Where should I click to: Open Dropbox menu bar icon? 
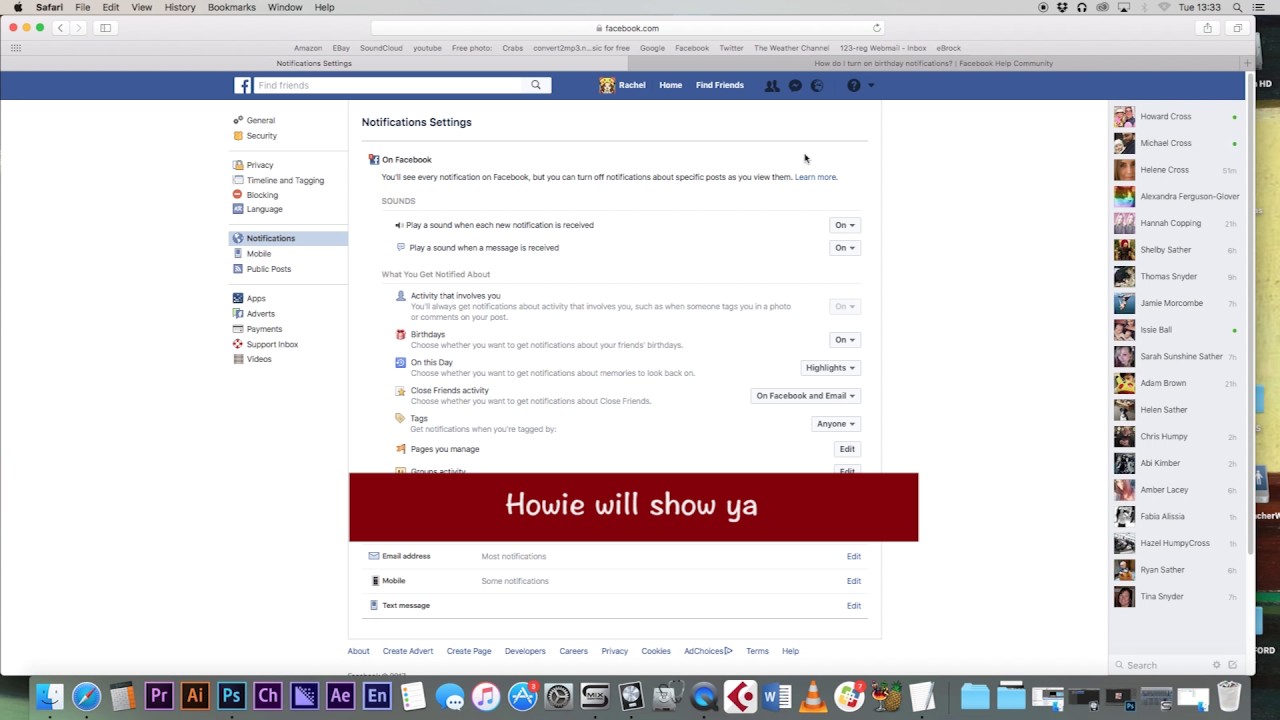1062,7
